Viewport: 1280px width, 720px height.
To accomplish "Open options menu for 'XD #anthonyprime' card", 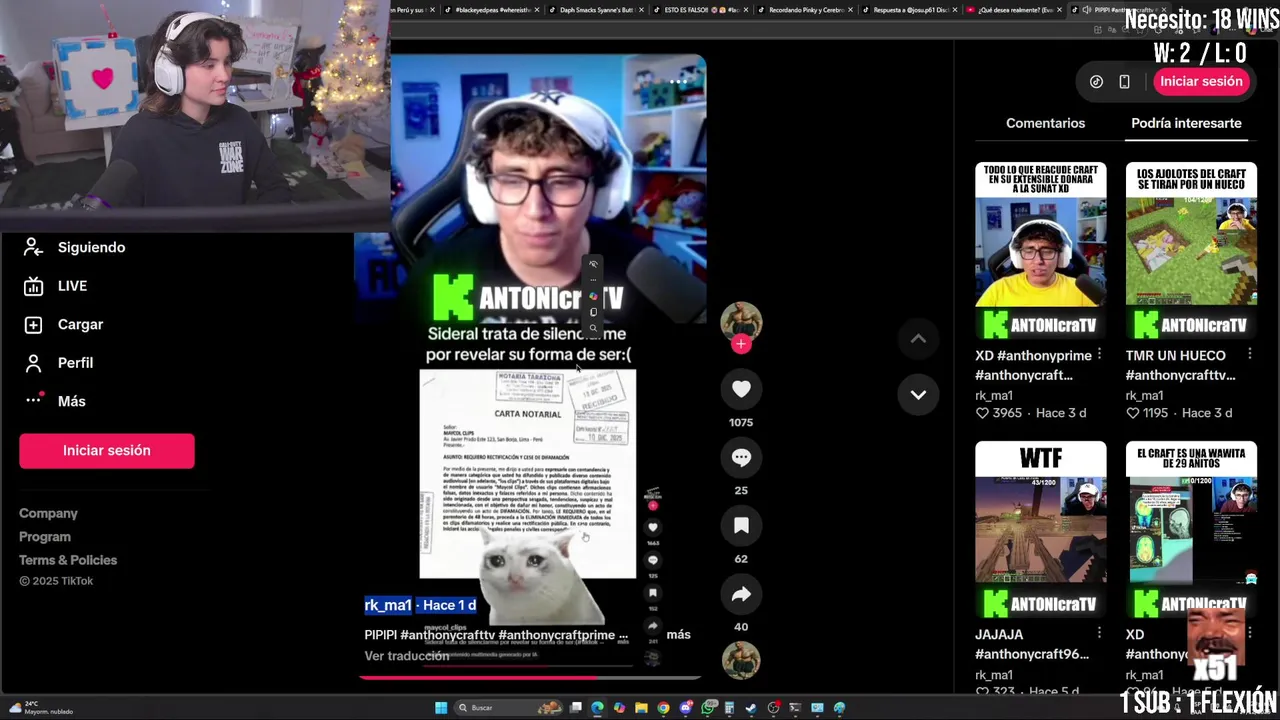I will pos(1099,354).
